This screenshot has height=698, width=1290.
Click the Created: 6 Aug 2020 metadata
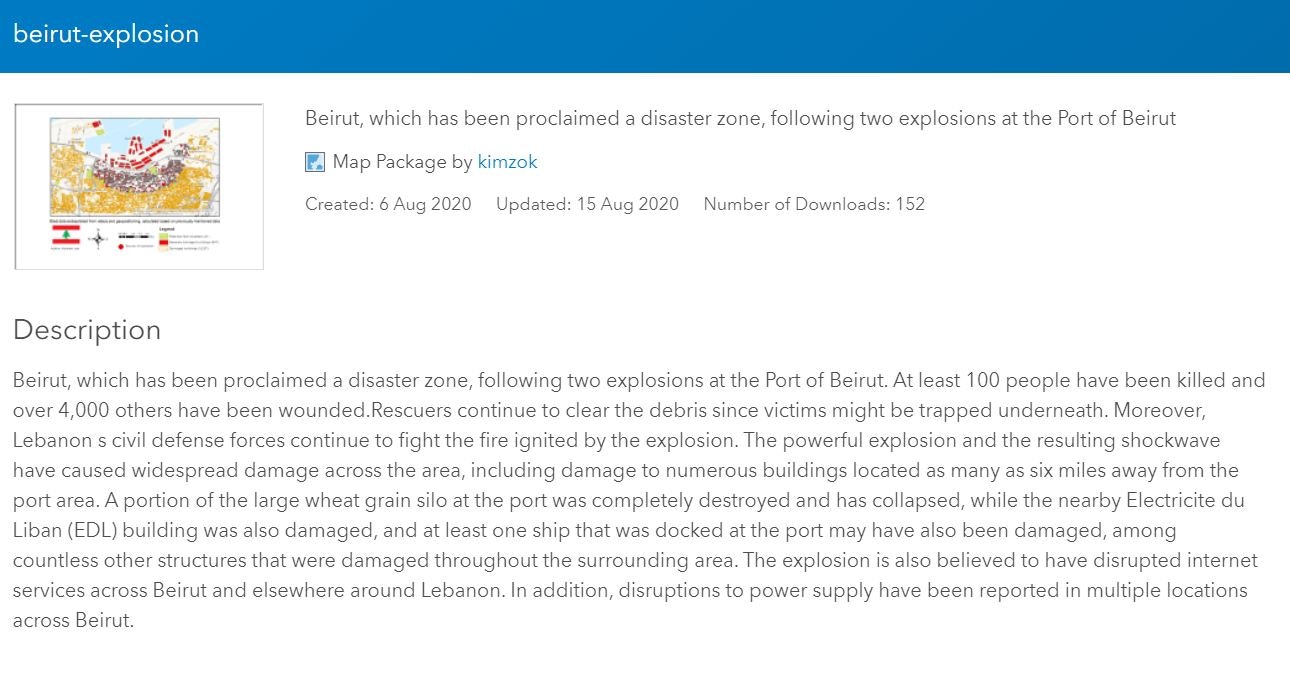coord(388,204)
